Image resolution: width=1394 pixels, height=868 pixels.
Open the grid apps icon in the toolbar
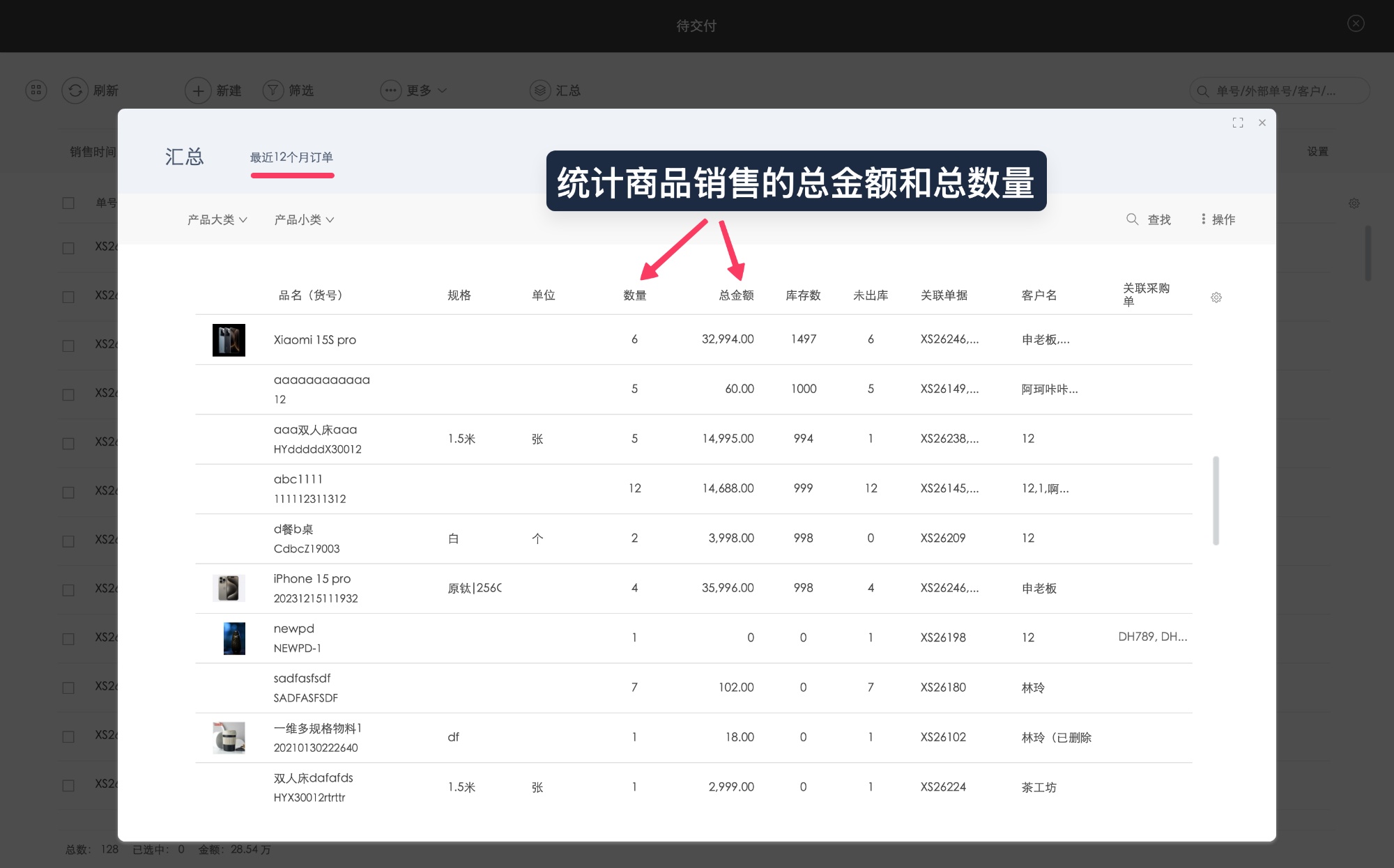(x=36, y=91)
